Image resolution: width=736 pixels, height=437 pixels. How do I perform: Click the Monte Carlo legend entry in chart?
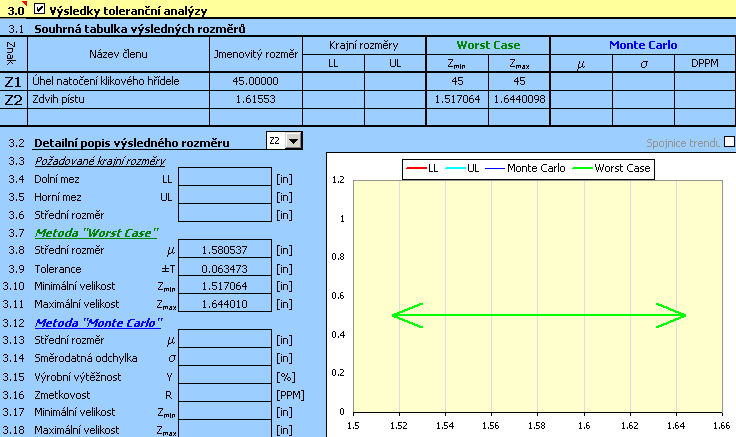[525, 168]
